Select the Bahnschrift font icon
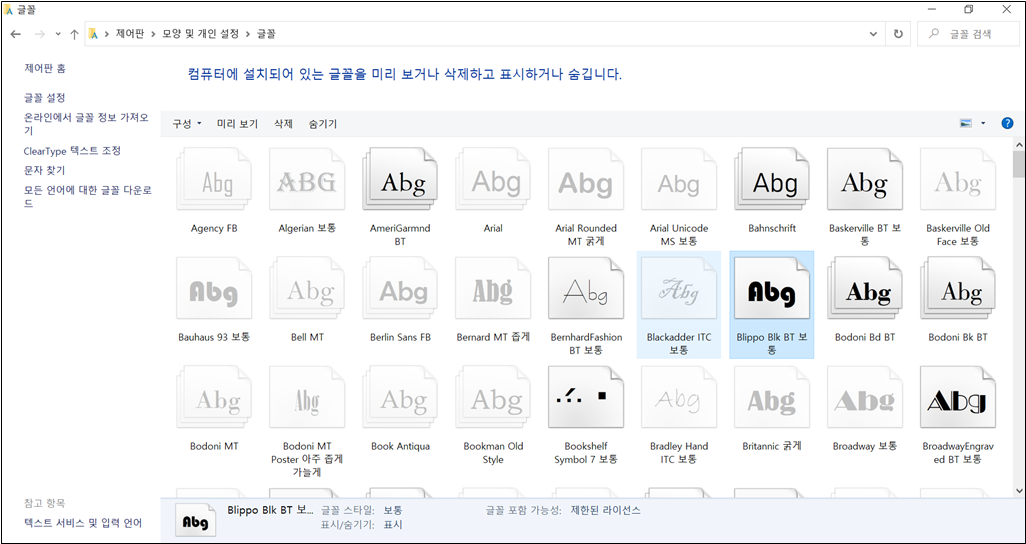 click(x=771, y=181)
